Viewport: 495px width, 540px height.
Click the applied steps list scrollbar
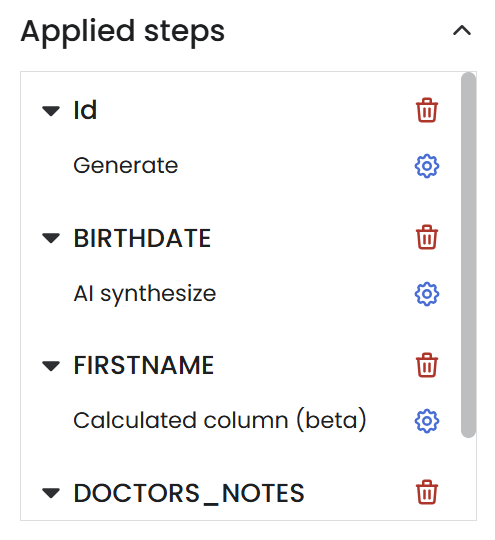(x=468, y=255)
